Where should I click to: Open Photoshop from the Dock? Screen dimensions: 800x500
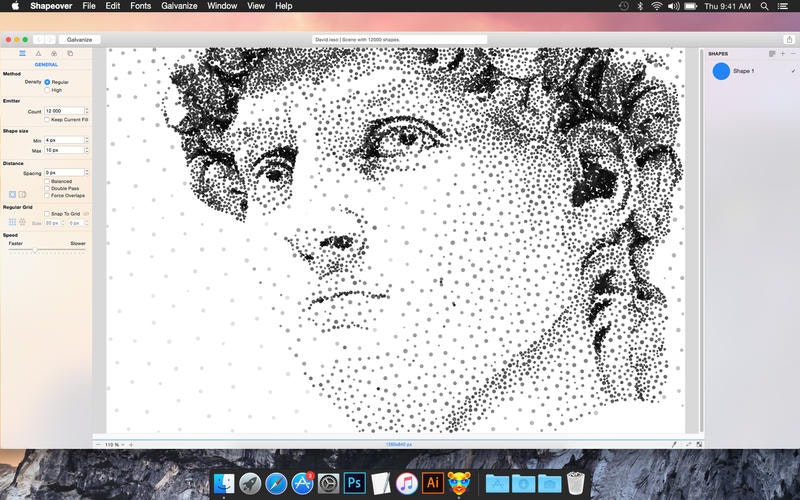[355, 483]
